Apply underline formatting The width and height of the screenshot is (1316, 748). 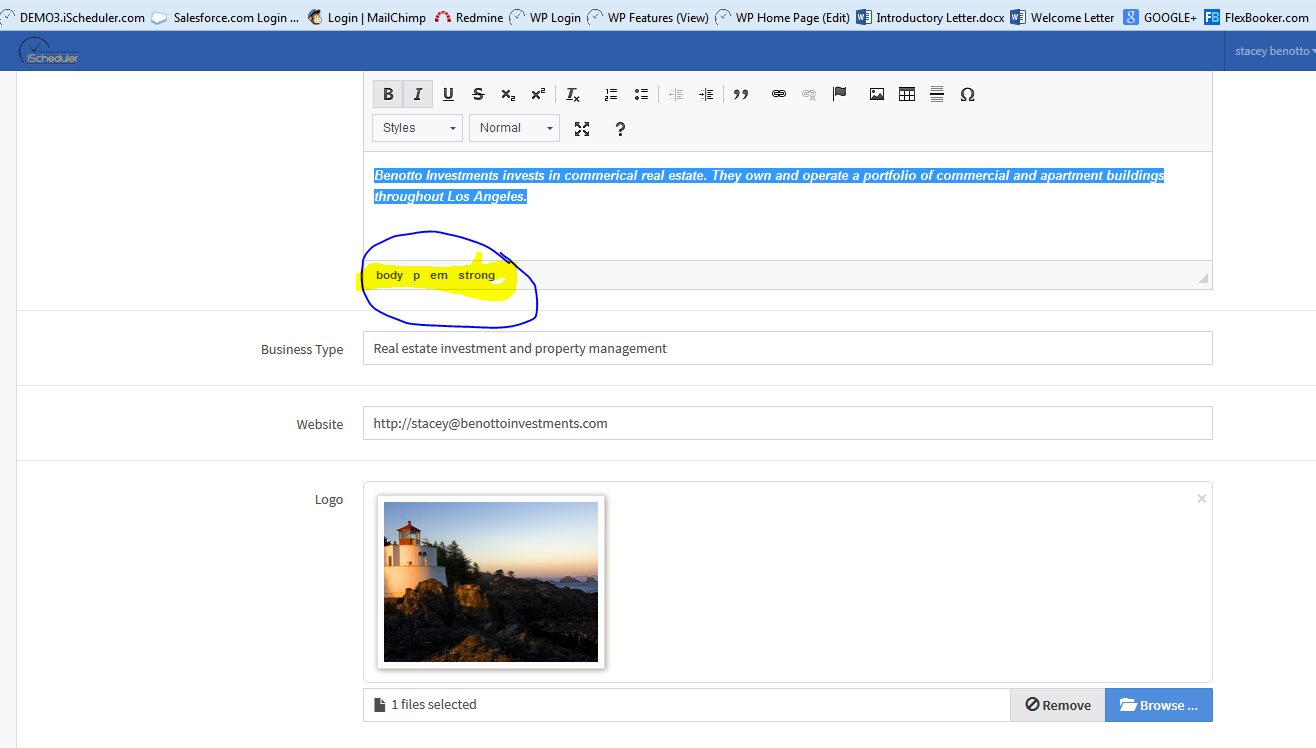[x=448, y=94]
